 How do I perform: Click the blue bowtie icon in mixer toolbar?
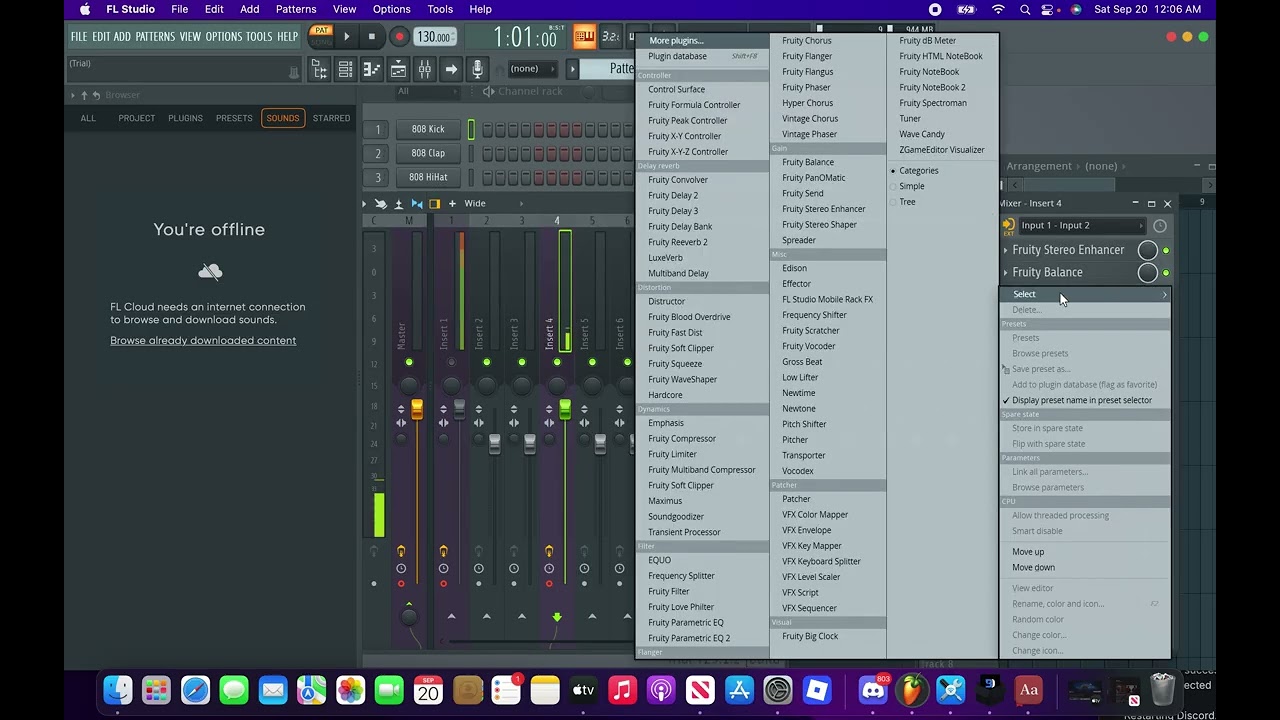[x=417, y=203]
